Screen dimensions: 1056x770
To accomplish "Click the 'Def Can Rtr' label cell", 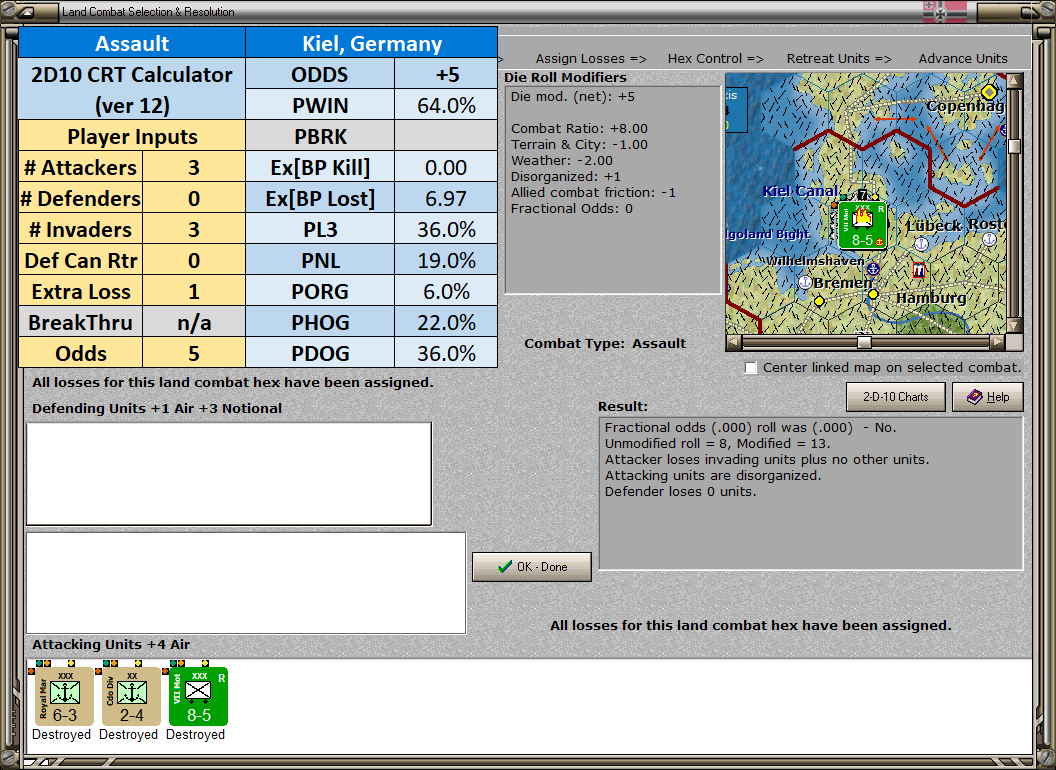I will pyautogui.click(x=81, y=260).
